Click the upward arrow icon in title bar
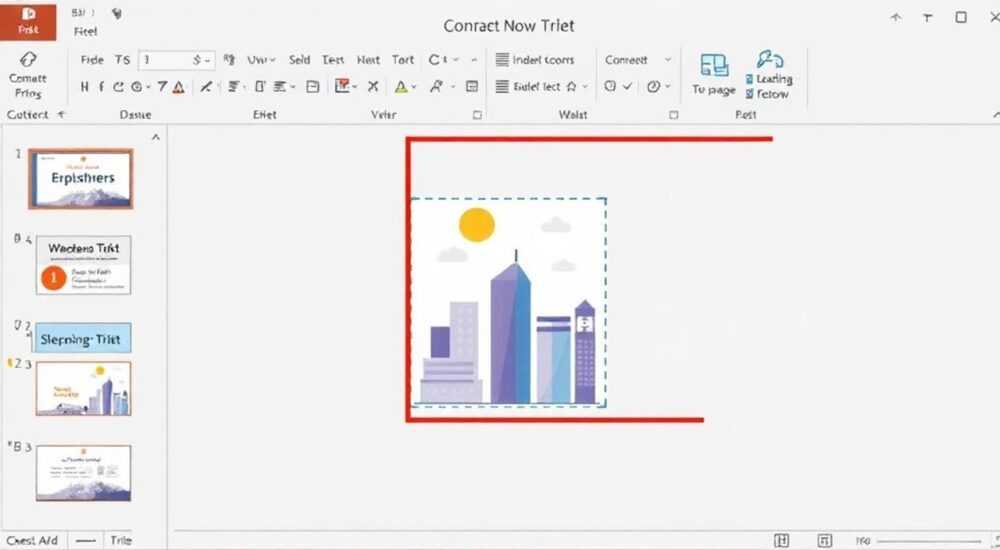This screenshot has height=550, width=1000. coord(896,18)
